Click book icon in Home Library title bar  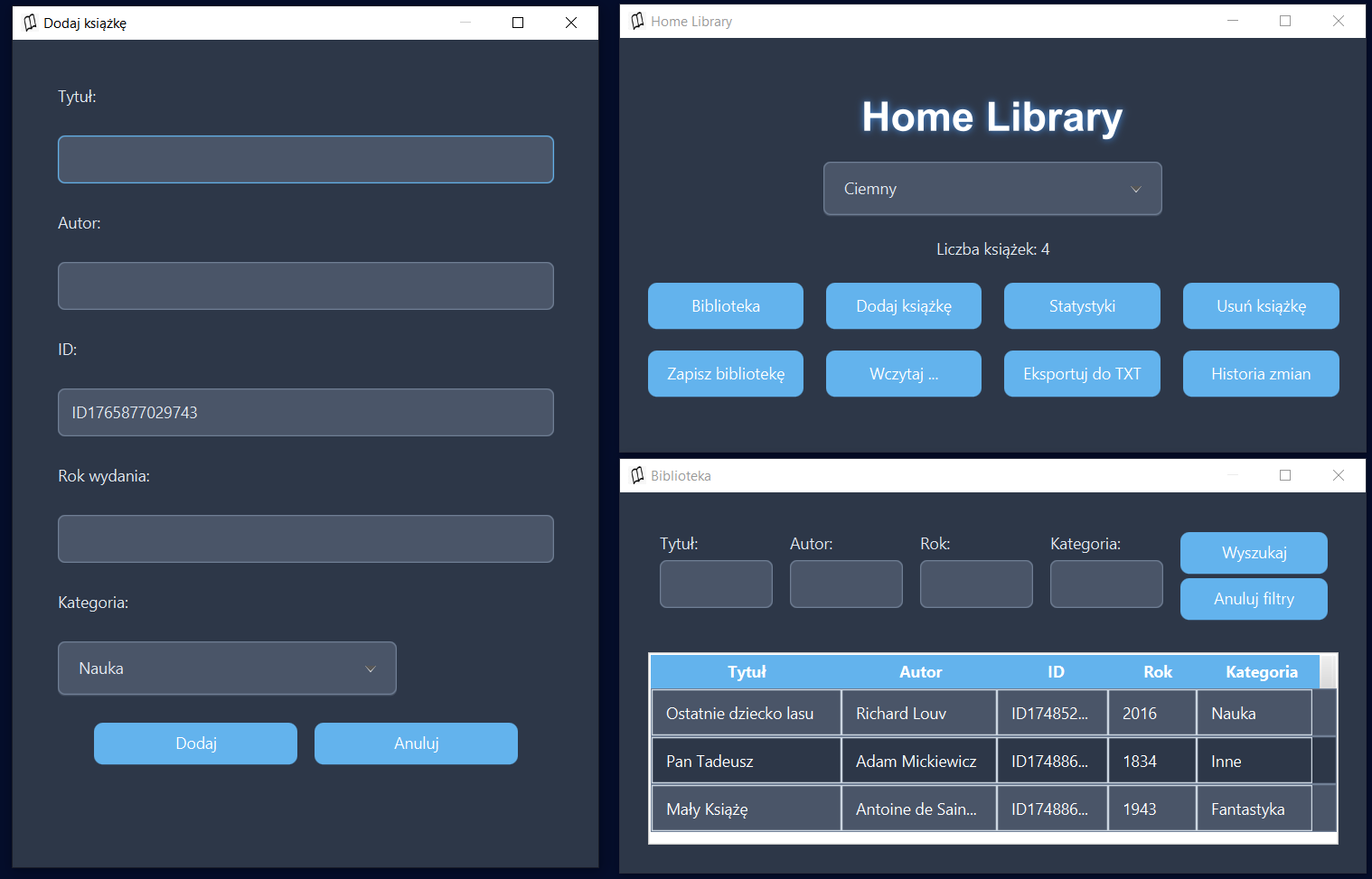(x=637, y=21)
